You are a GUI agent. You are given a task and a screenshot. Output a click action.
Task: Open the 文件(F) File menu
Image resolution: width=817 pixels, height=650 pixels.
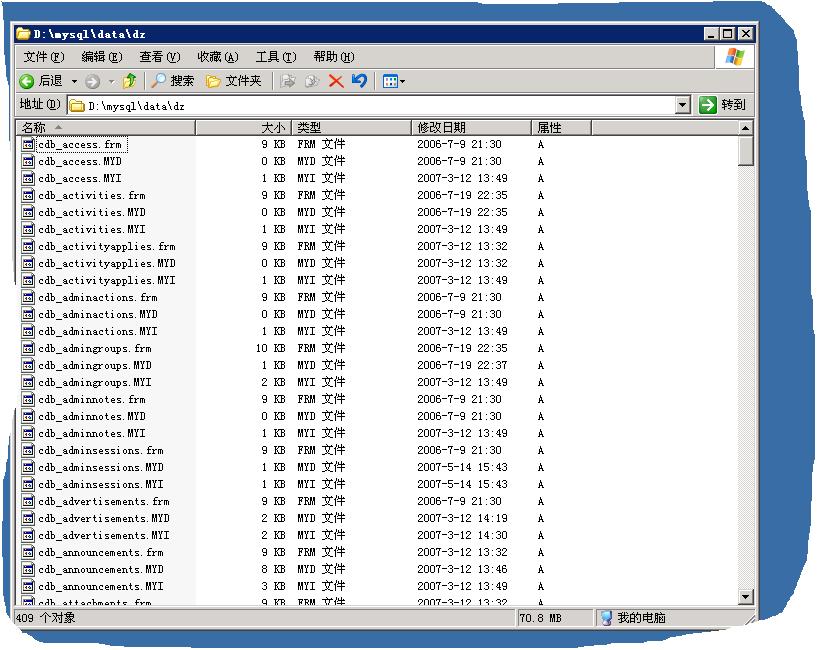tap(44, 57)
